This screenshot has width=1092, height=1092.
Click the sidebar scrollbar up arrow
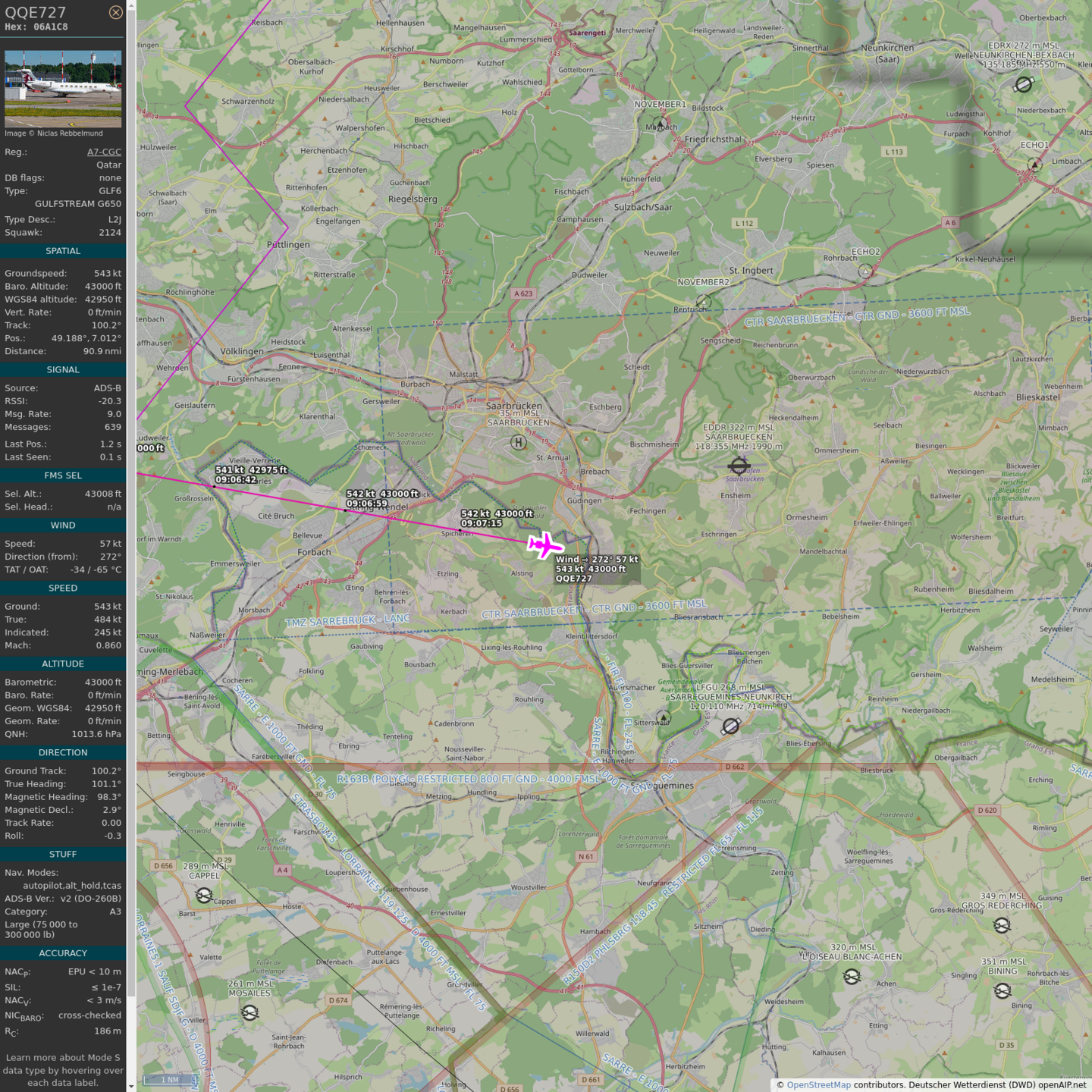(x=131, y=6)
